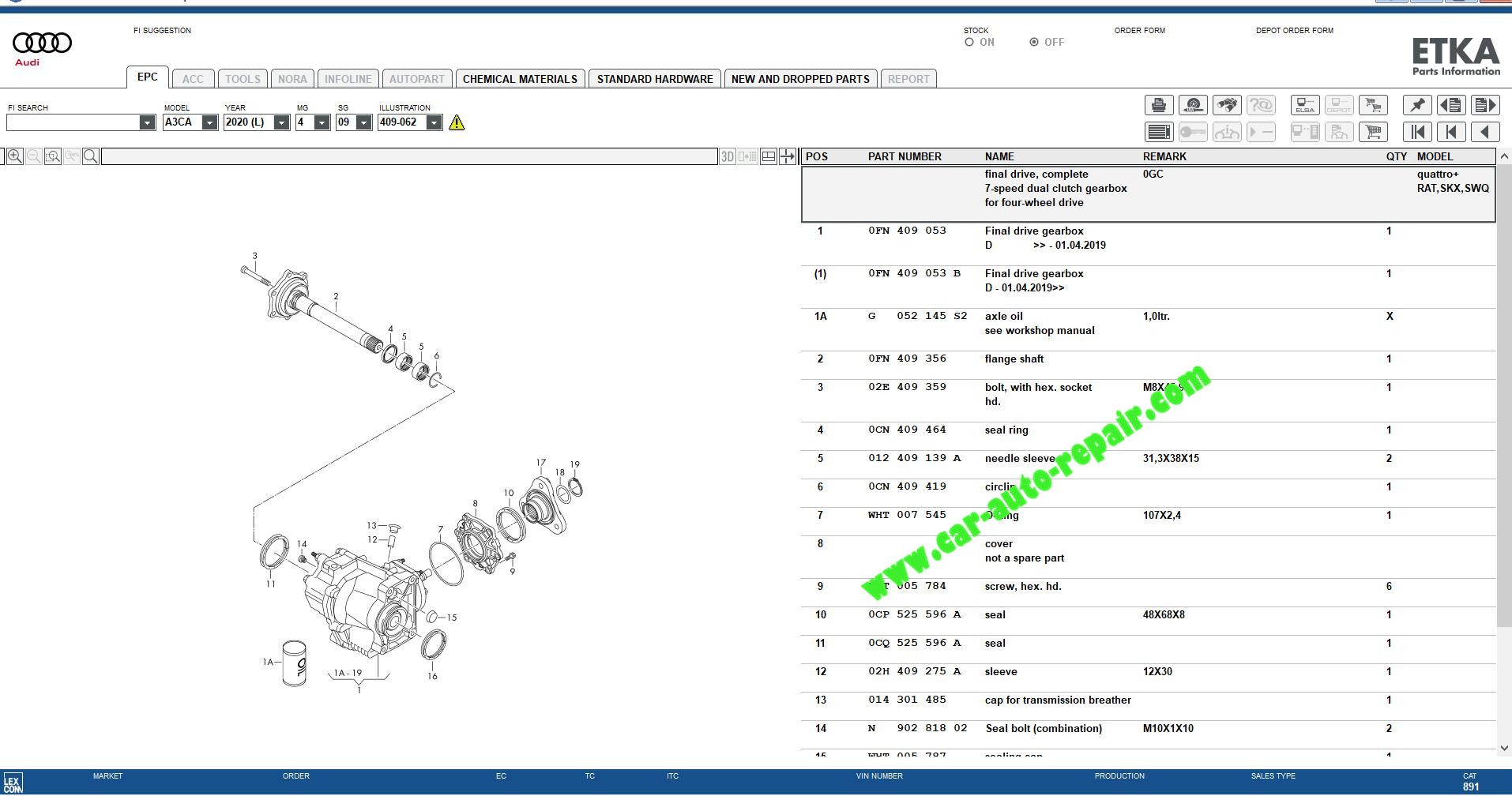Click the magnifier search icon above illustration
Image resolution: width=1512 pixels, height=796 pixels.
(91, 156)
